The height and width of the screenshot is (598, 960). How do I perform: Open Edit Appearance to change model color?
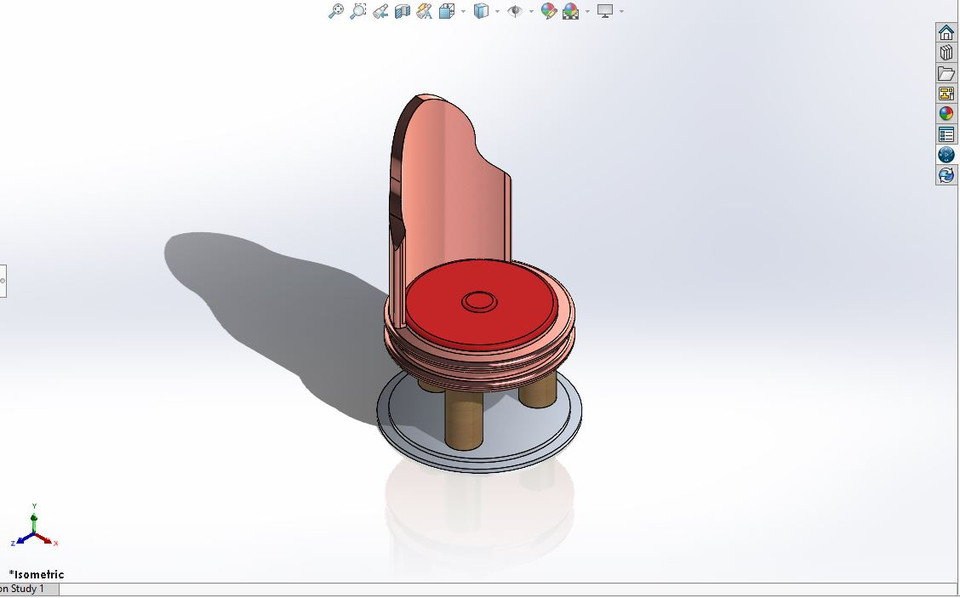[546, 11]
